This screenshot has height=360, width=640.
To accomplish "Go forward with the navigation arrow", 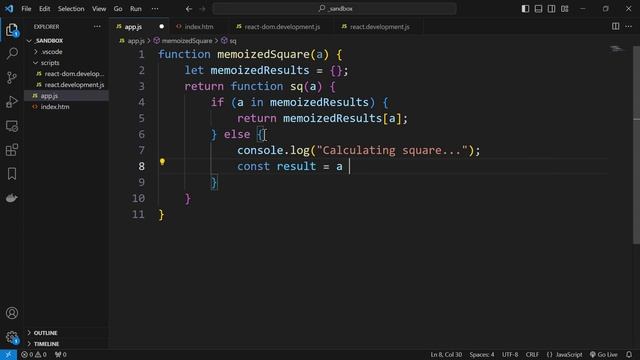I will click(202, 9).
